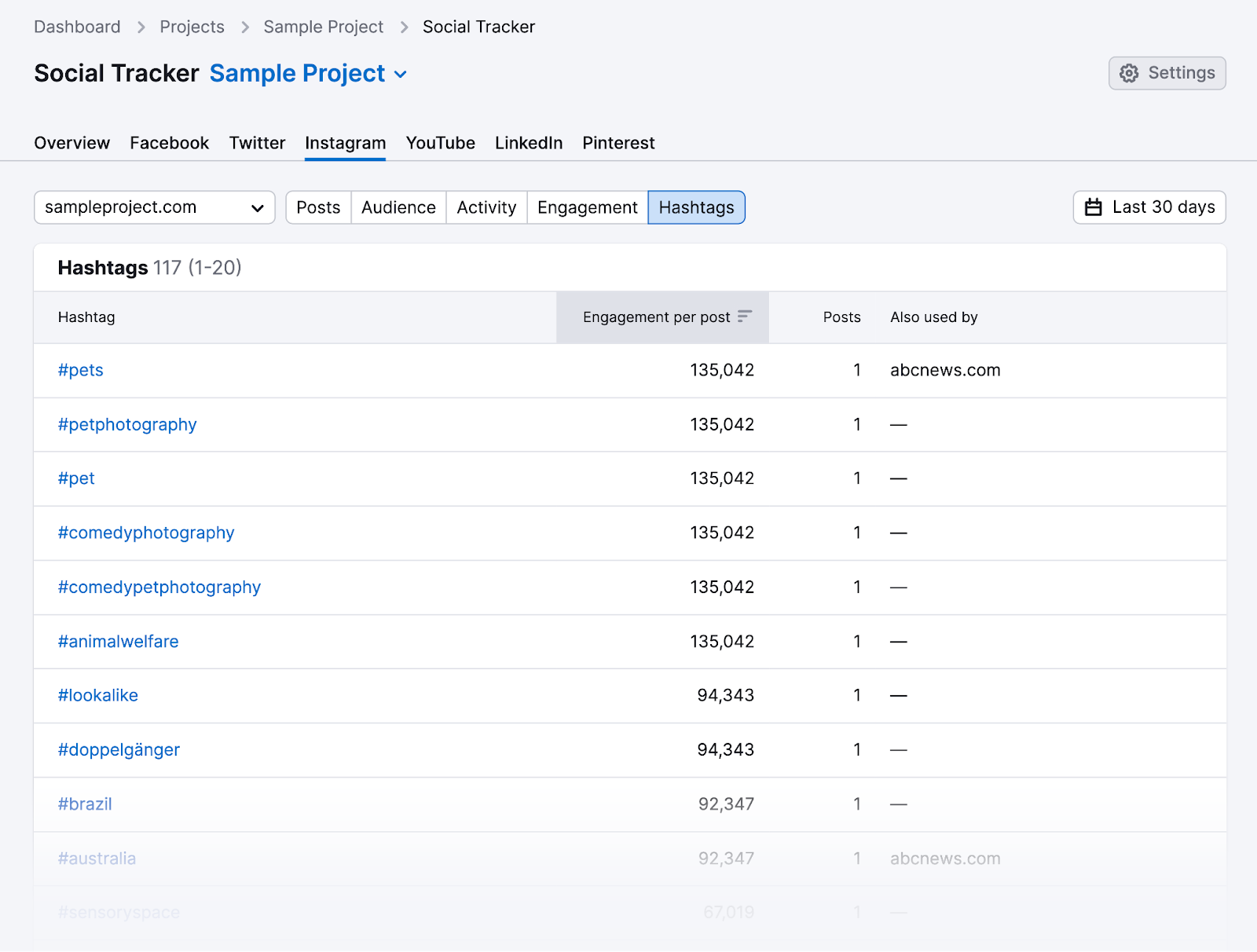The width and height of the screenshot is (1257, 952).
Task: Expand the Sample Project chevron dropdown
Action: pyautogui.click(x=401, y=75)
